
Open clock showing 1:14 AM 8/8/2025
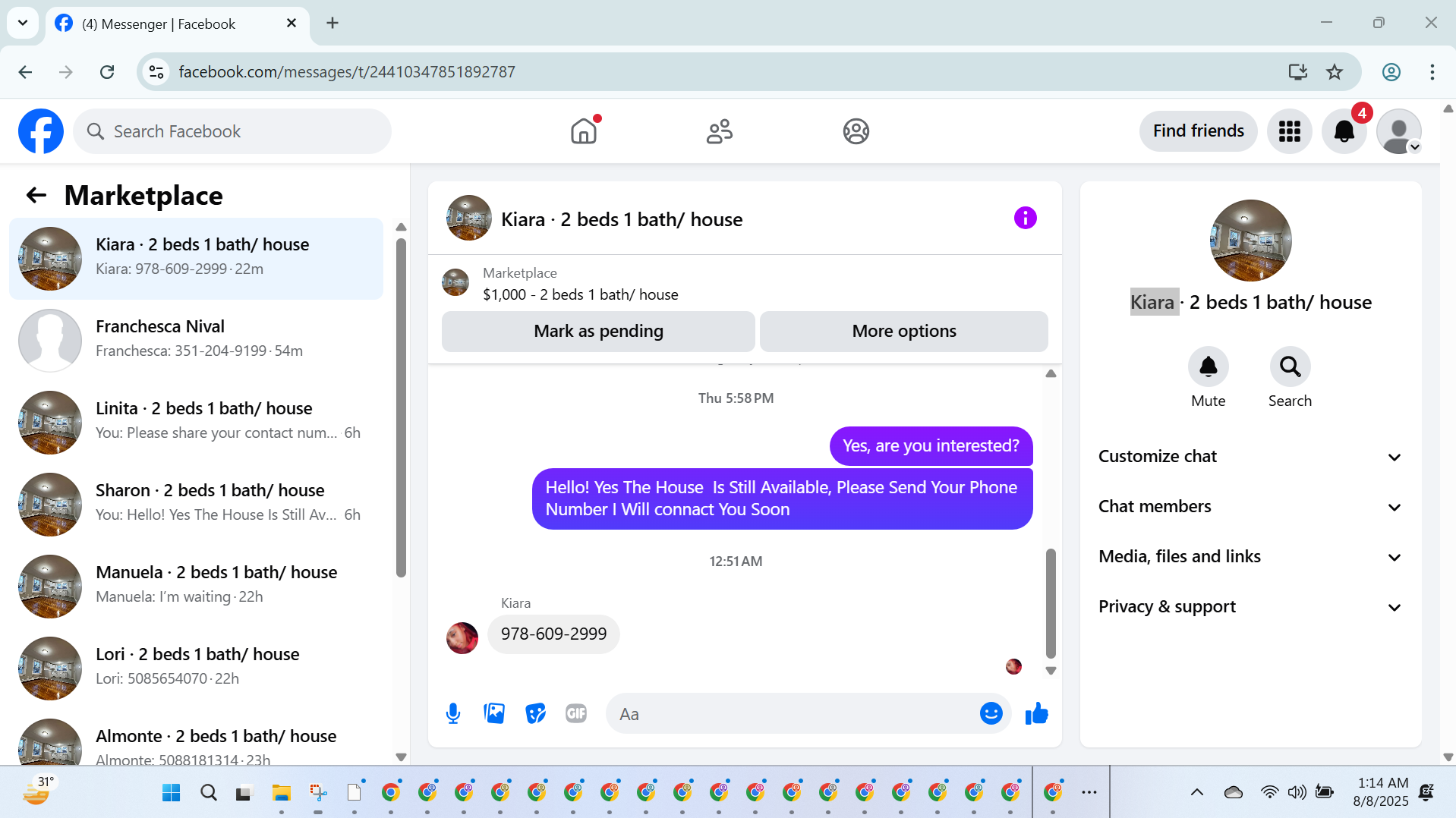point(1380,792)
